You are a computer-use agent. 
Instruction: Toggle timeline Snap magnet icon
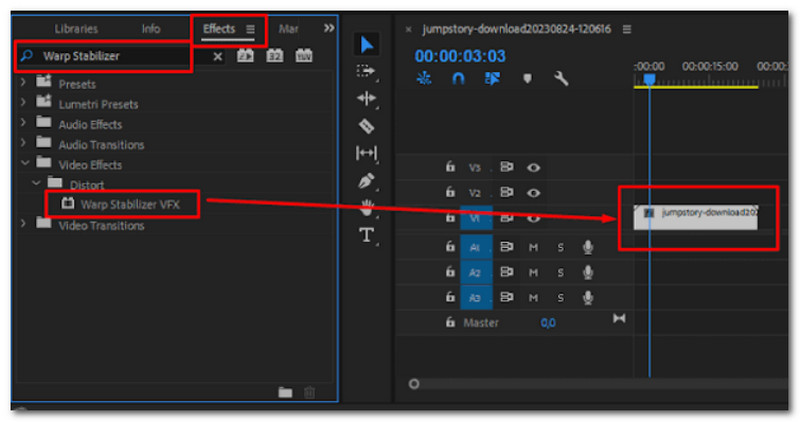(x=458, y=78)
